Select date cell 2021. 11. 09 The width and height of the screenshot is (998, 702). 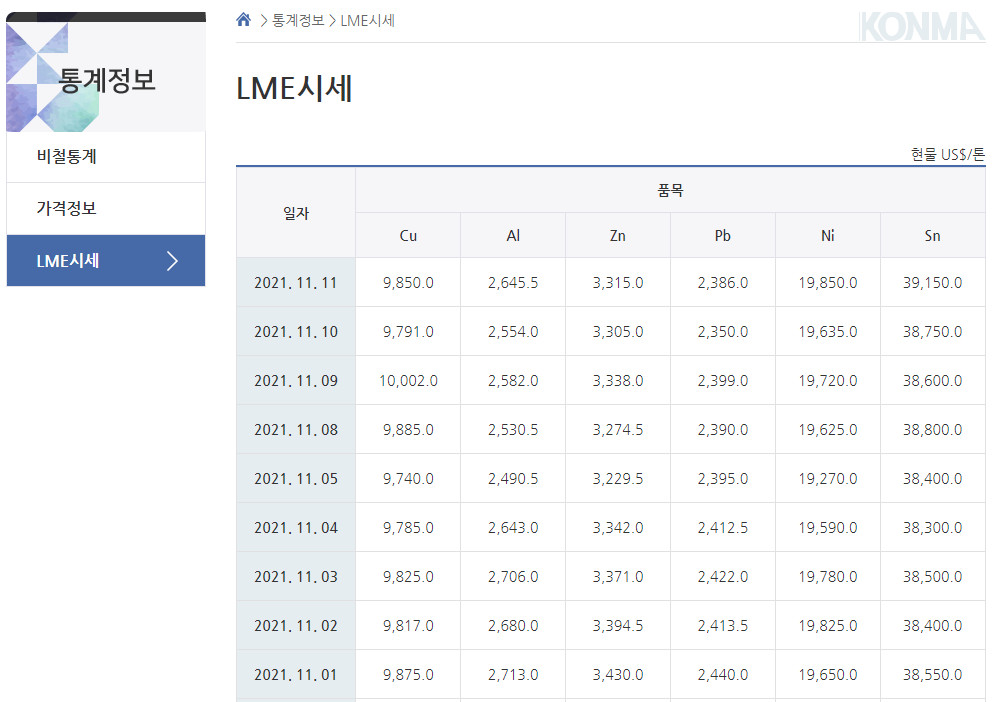click(x=296, y=381)
